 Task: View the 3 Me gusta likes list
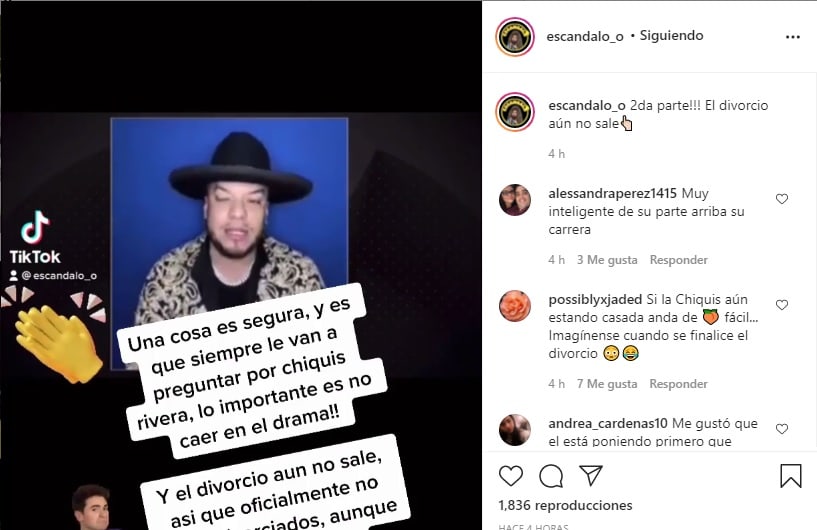click(606, 260)
